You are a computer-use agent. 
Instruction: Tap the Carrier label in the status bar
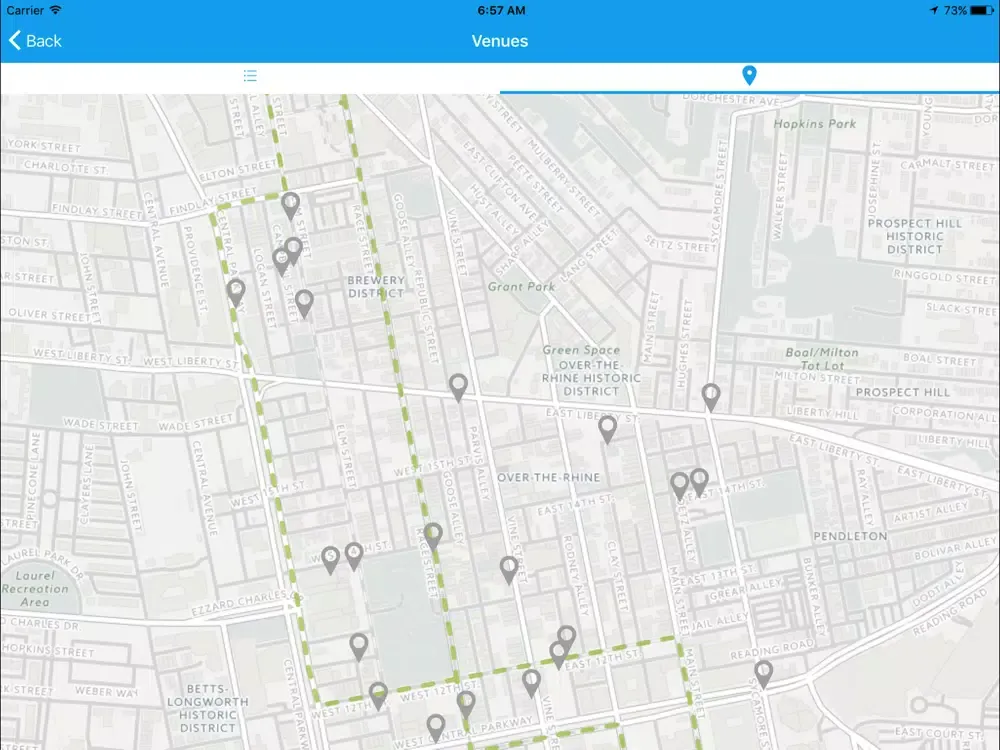point(25,10)
